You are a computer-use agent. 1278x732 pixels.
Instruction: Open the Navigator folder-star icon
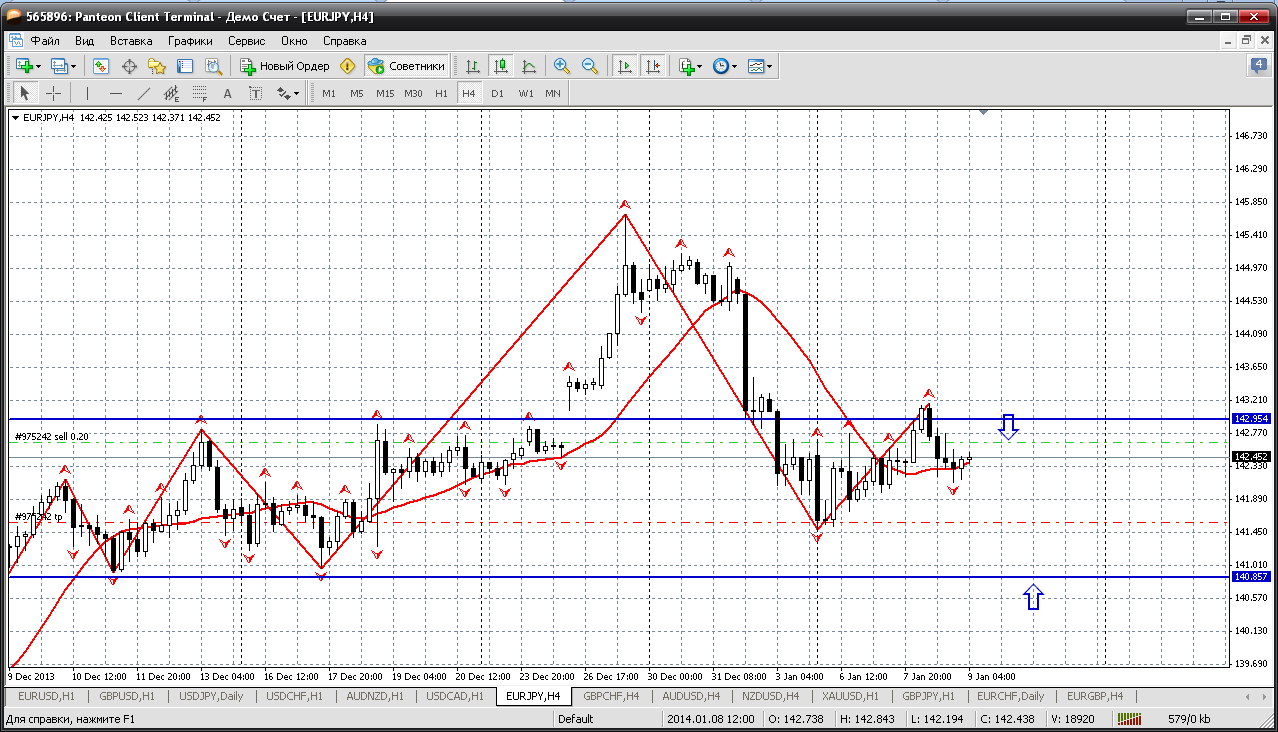pyautogui.click(x=157, y=66)
